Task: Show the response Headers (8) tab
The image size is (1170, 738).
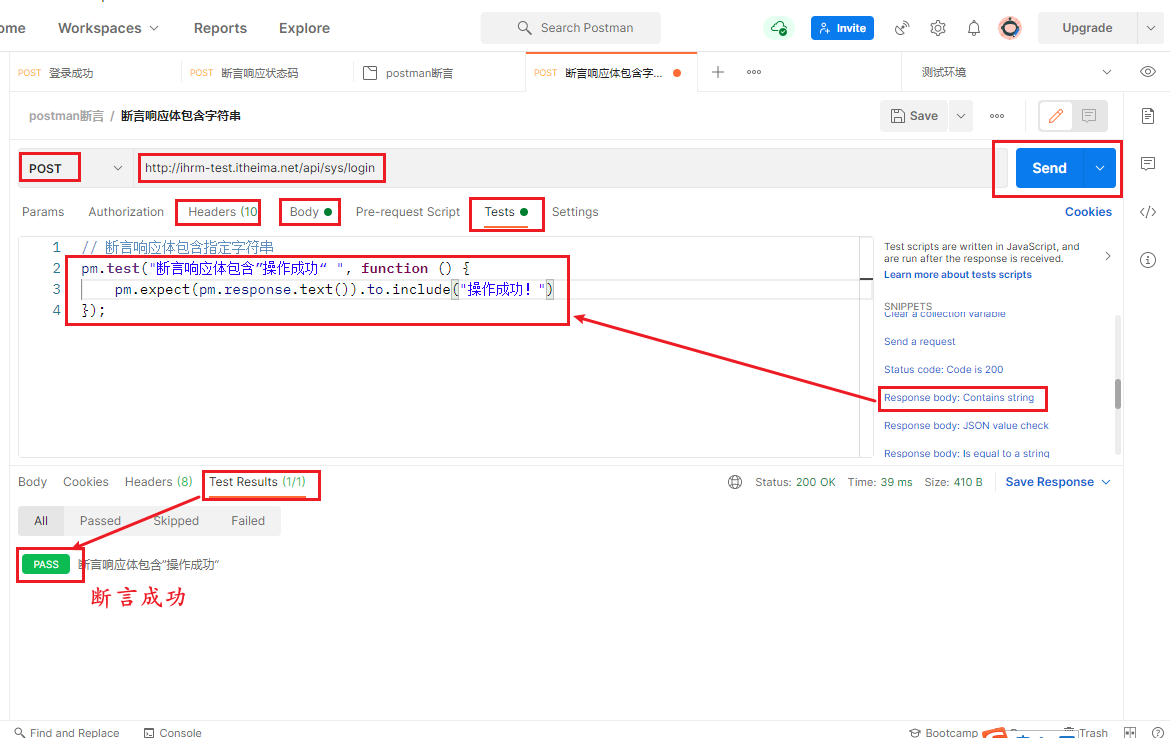Action: tap(158, 482)
